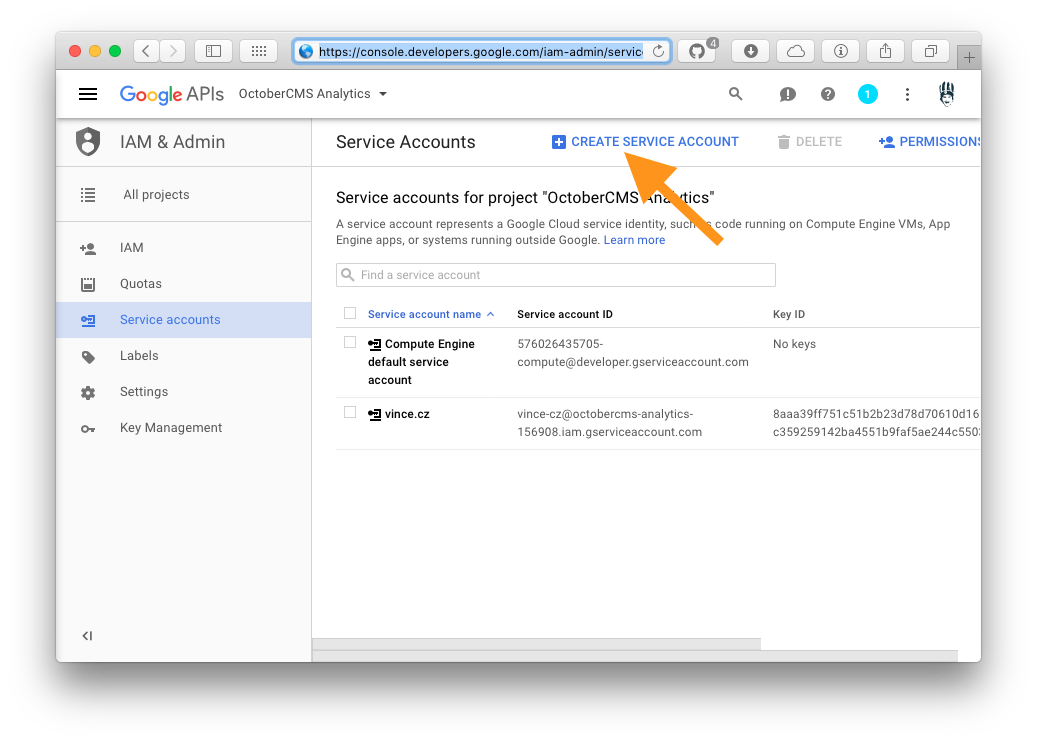Screen dimensions: 1037x742
Task: Select All projects in the sidebar
Action: [183, 194]
